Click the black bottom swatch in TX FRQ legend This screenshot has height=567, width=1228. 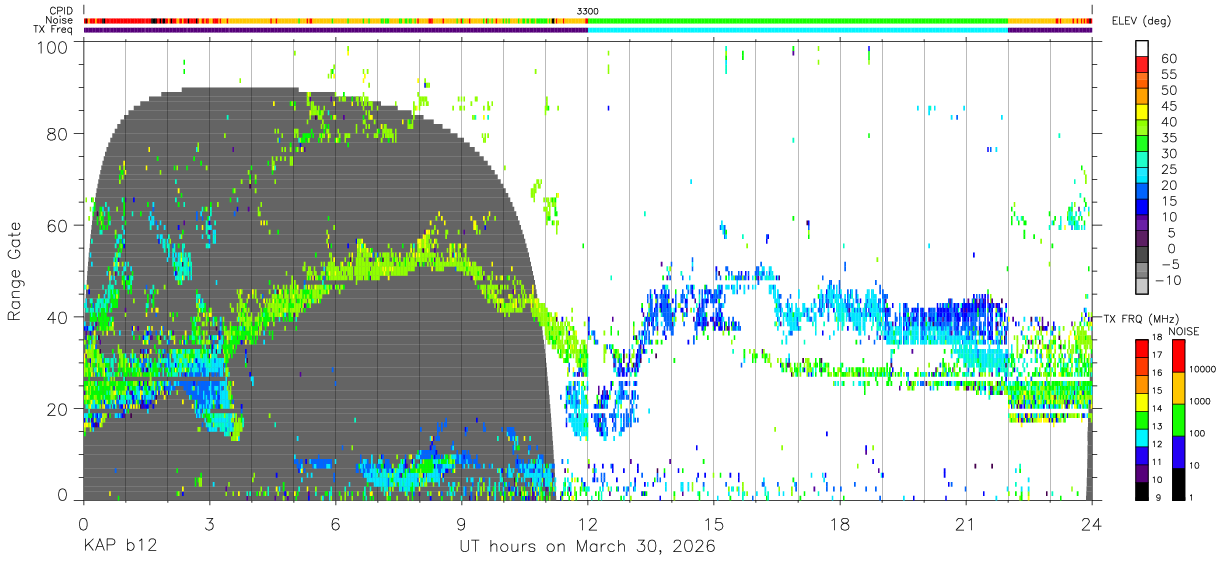coord(1140,490)
